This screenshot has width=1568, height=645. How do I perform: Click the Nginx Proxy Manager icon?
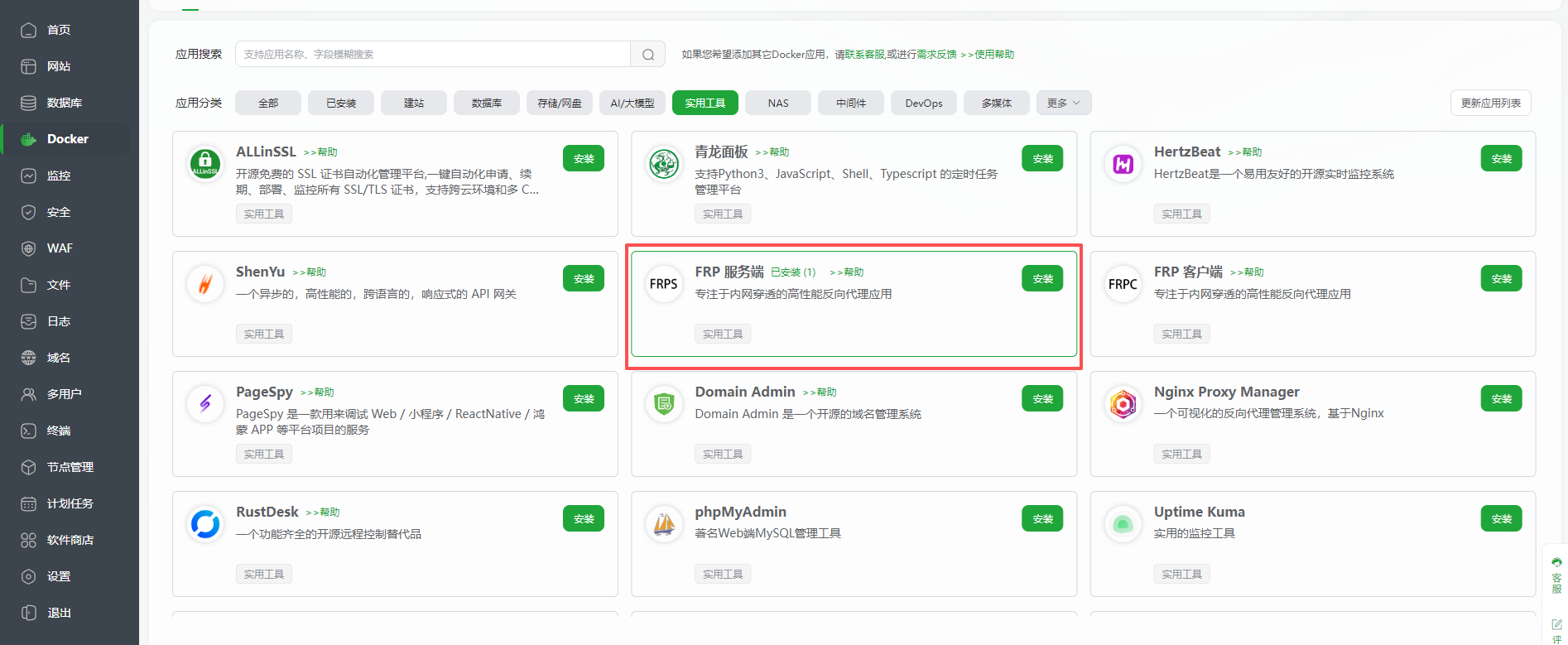point(1123,404)
